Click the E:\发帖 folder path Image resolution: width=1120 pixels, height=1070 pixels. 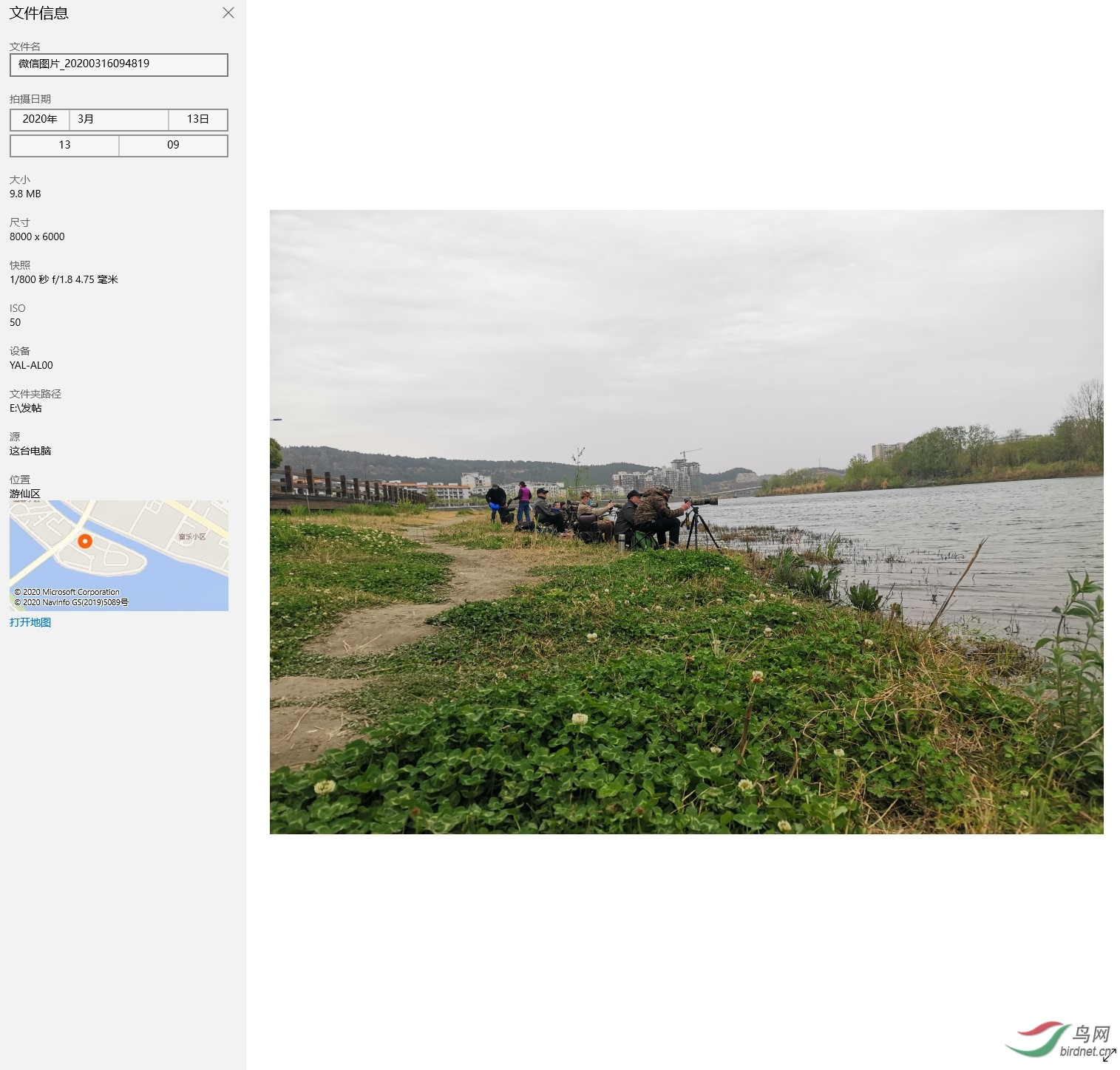coord(26,408)
